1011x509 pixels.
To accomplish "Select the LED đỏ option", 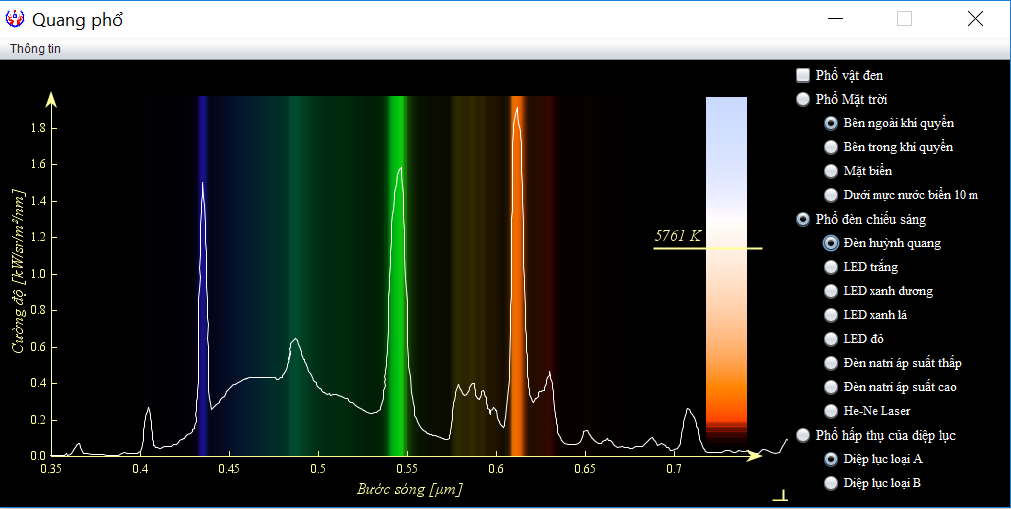I will 831,339.
